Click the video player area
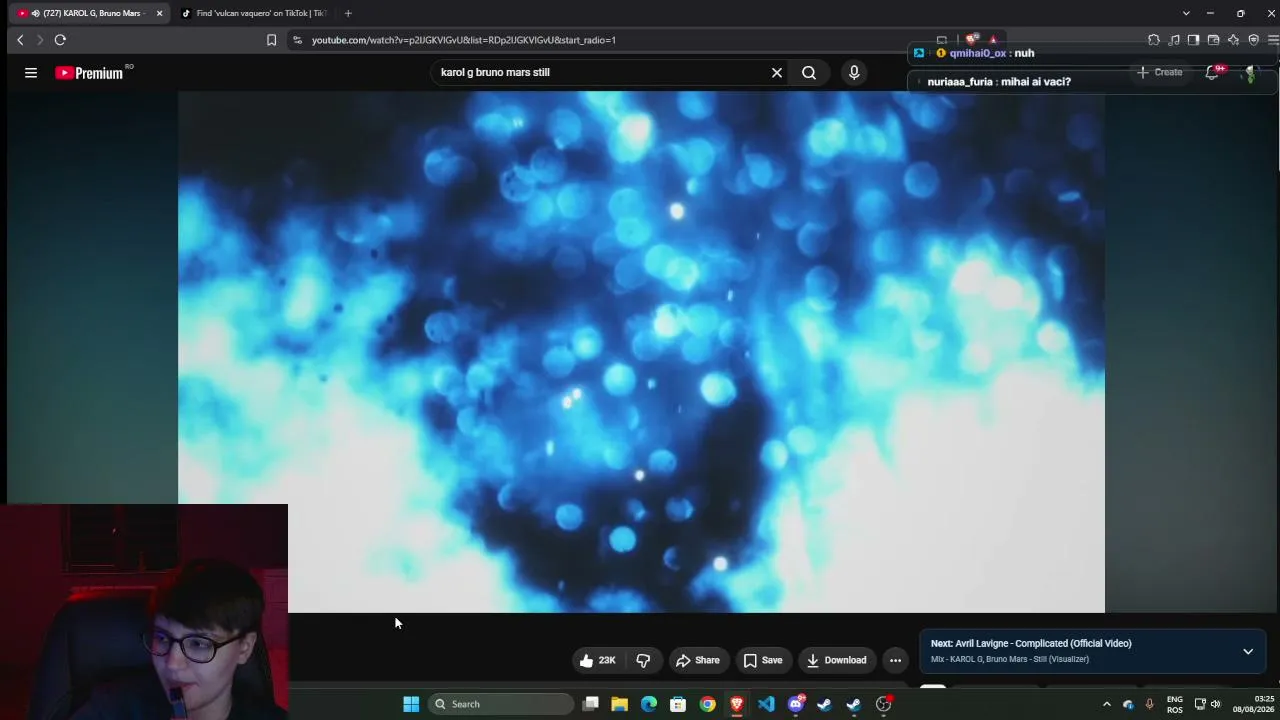Viewport: 1280px width, 720px height. click(x=641, y=352)
